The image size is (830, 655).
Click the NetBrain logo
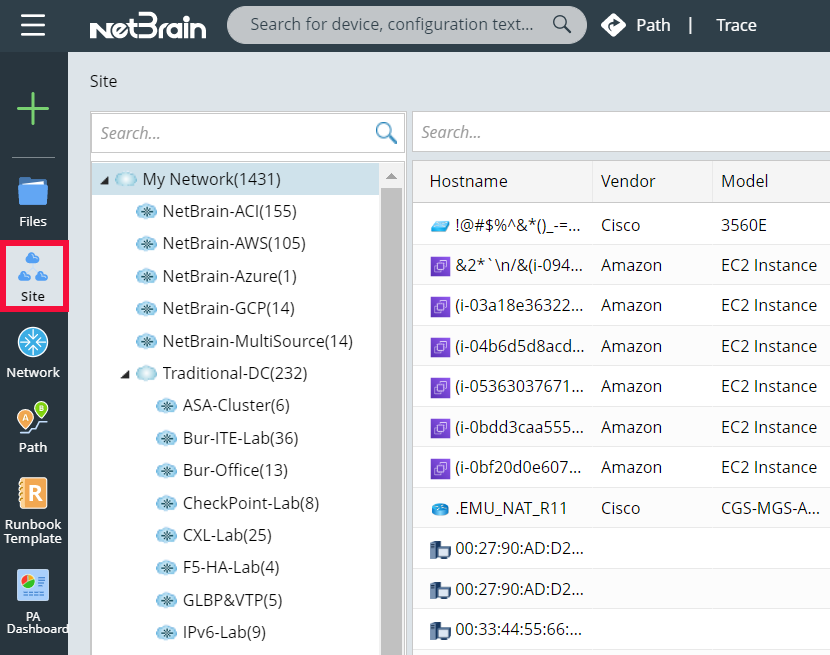[148, 26]
